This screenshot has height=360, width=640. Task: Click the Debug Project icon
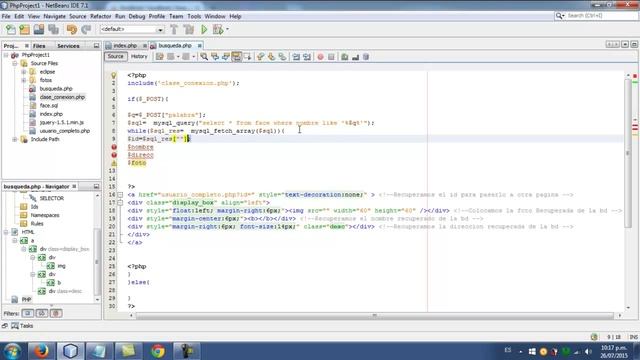coord(218,29)
